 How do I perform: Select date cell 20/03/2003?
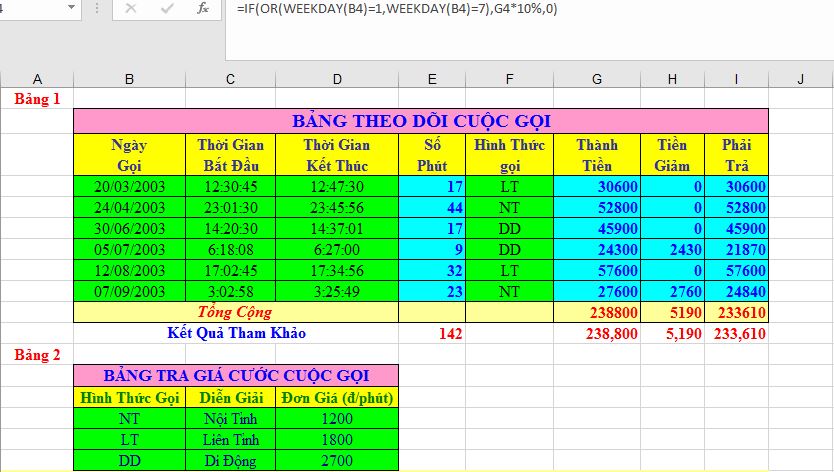click(x=129, y=186)
